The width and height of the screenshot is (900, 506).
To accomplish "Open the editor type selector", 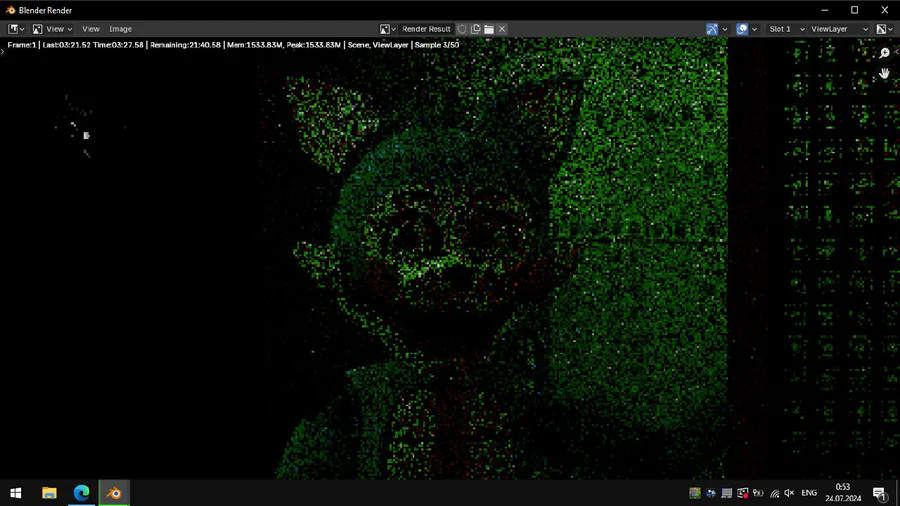I will tap(16, 29).
